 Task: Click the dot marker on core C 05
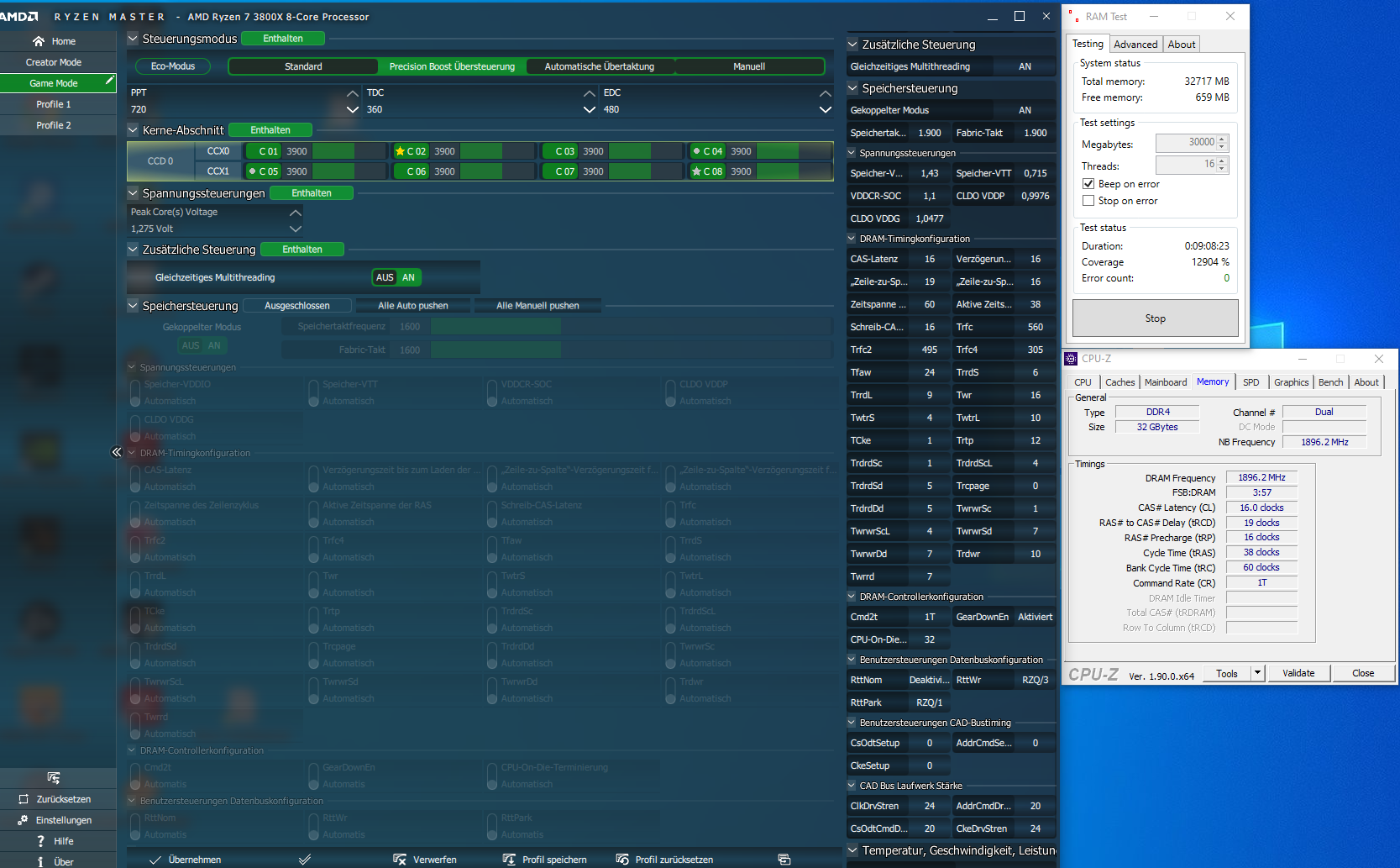click(x=252, y=171)
